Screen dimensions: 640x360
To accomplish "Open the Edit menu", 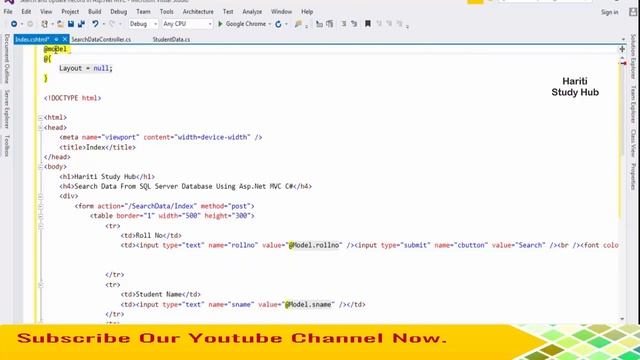I will (x=26, y=12).
